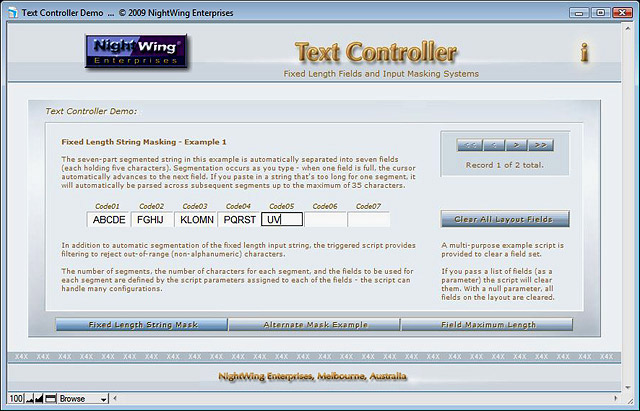Click the 'Text Controller Demo:' label
The image size is (640, 411).
coord(91,111)
